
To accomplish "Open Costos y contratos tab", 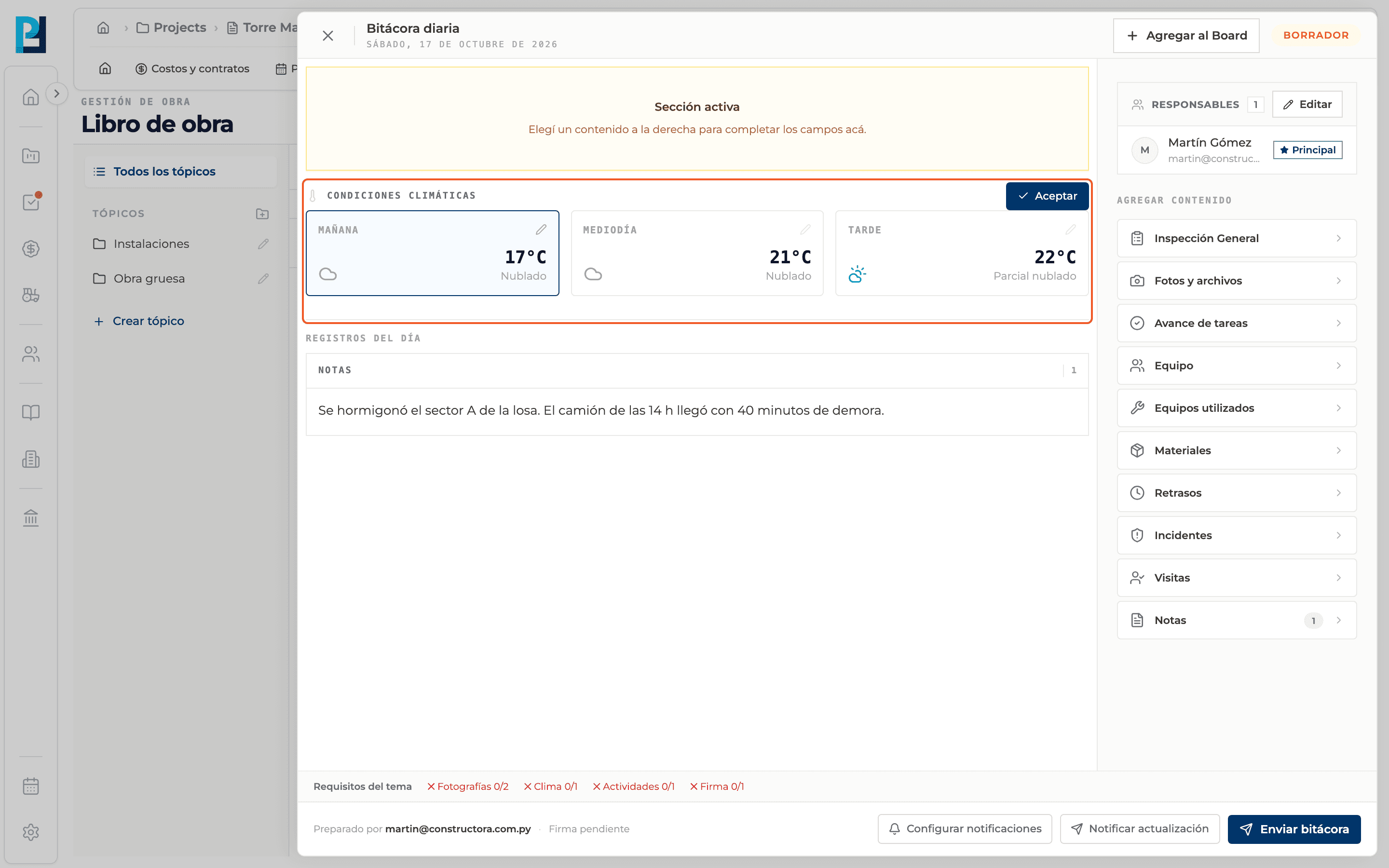I will point(192,69).
